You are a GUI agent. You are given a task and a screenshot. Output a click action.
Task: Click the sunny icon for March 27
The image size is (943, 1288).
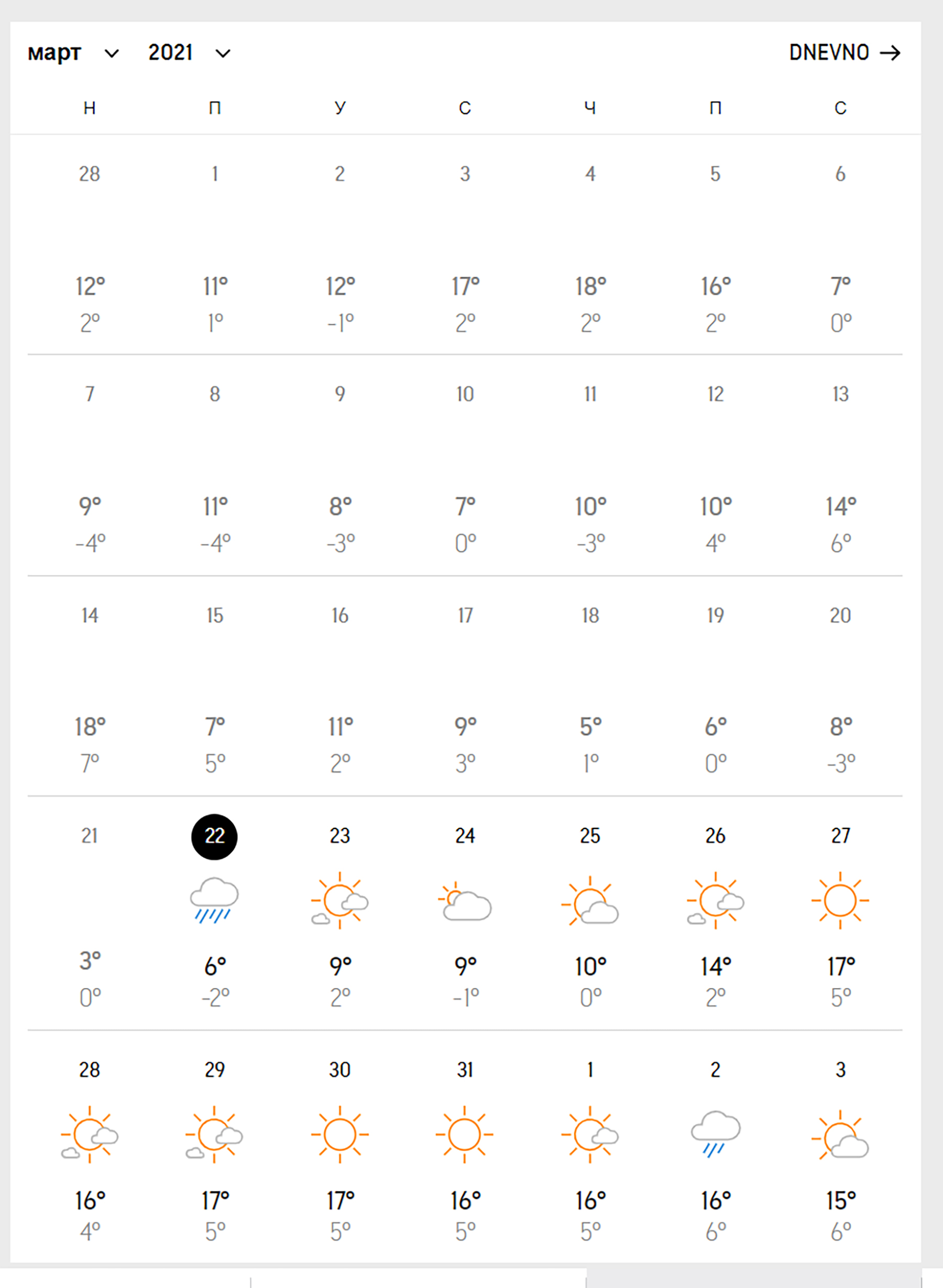click(x=840, y=900)
